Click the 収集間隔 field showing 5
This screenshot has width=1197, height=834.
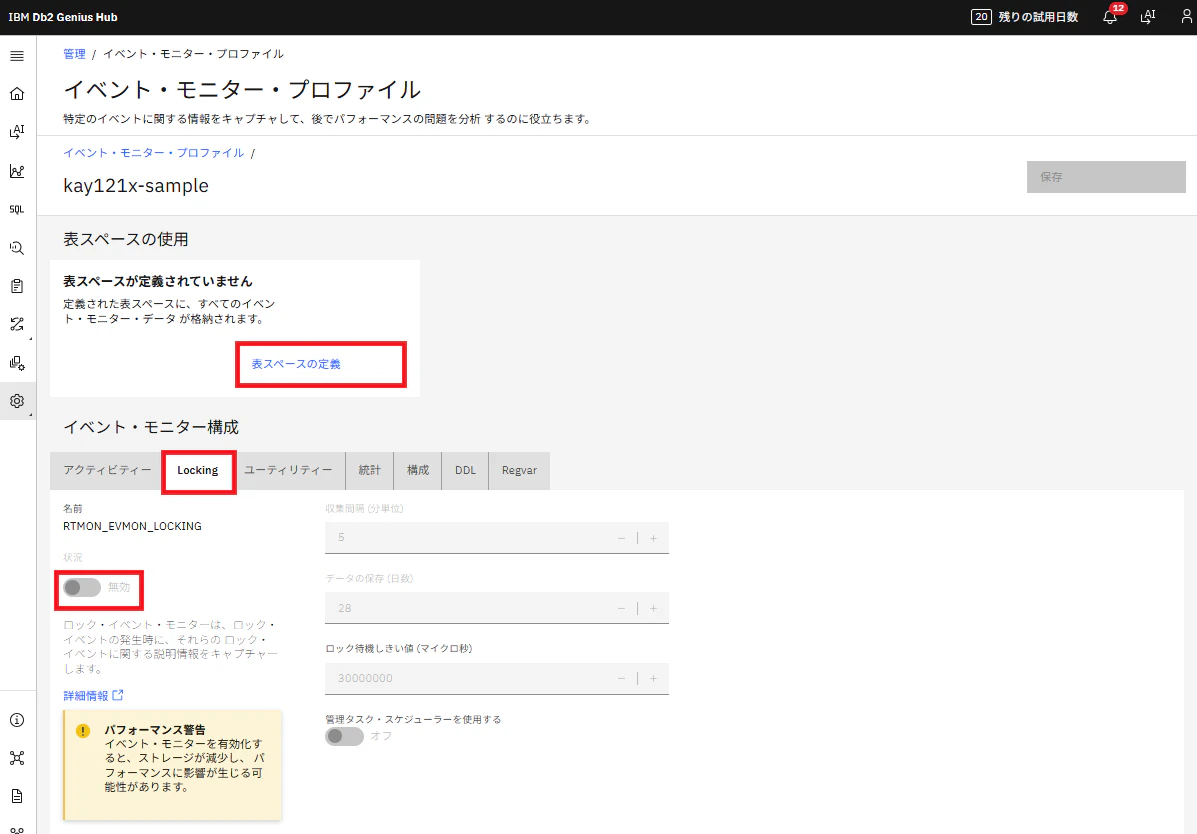(497, 538)
